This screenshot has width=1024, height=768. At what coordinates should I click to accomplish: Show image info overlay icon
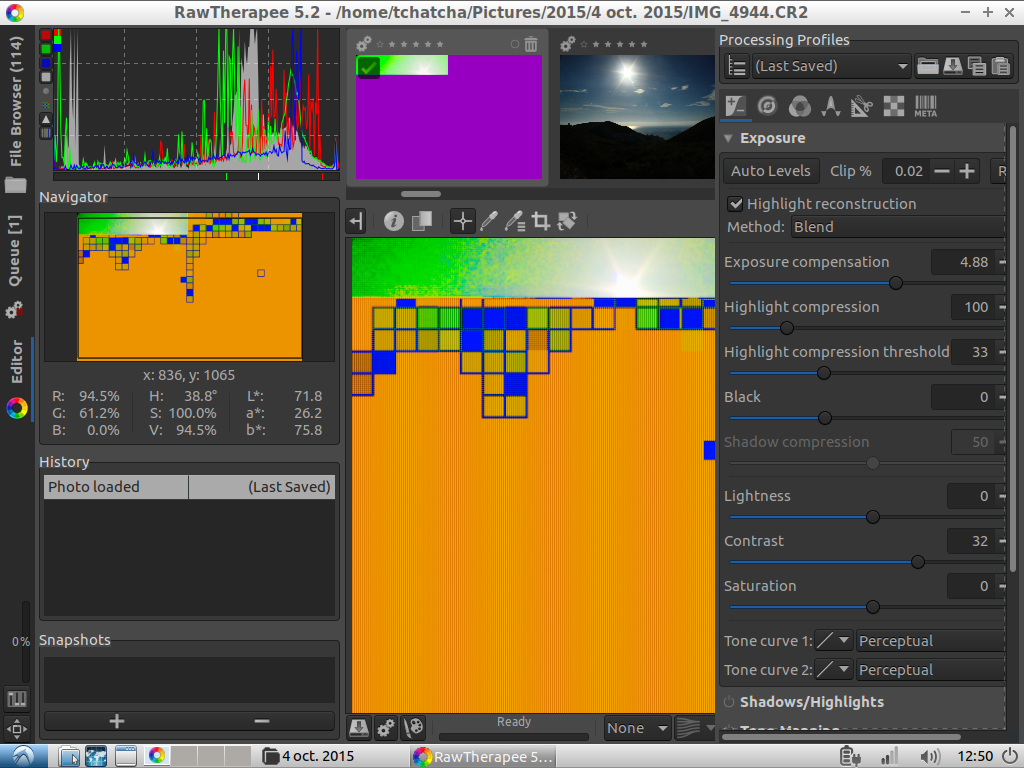394,221
